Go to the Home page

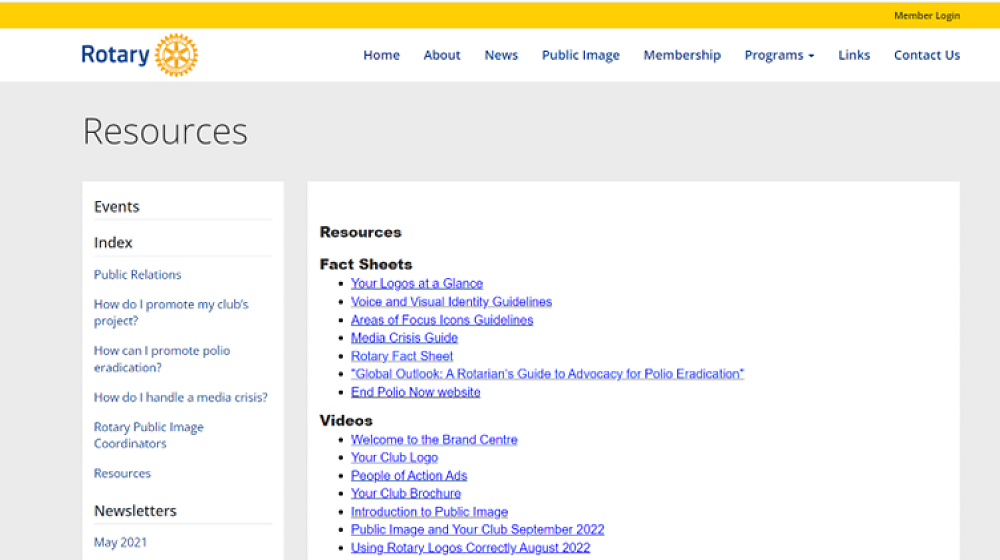coord(381,56)
